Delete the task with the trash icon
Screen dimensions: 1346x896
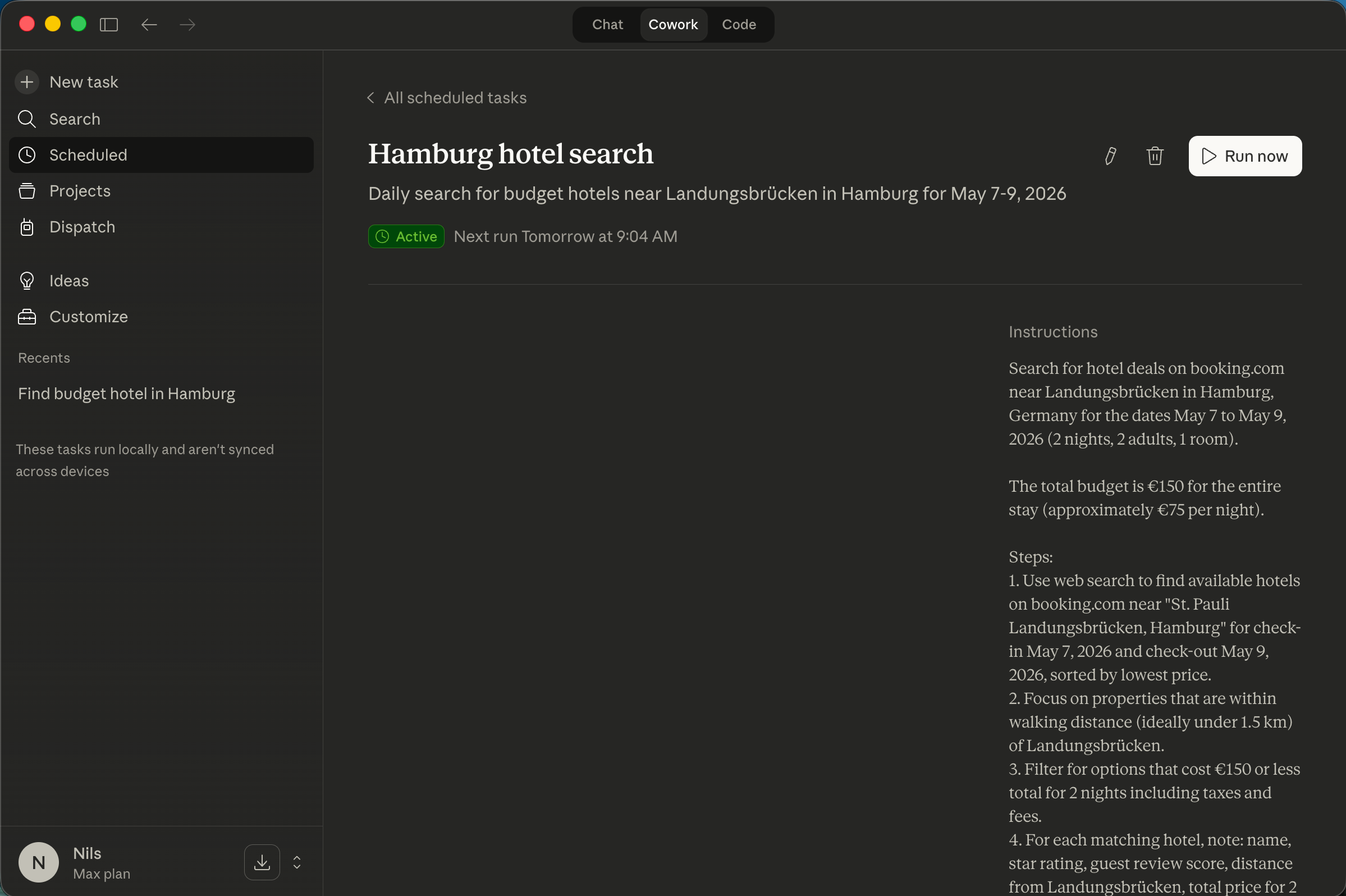[1155, 156]
